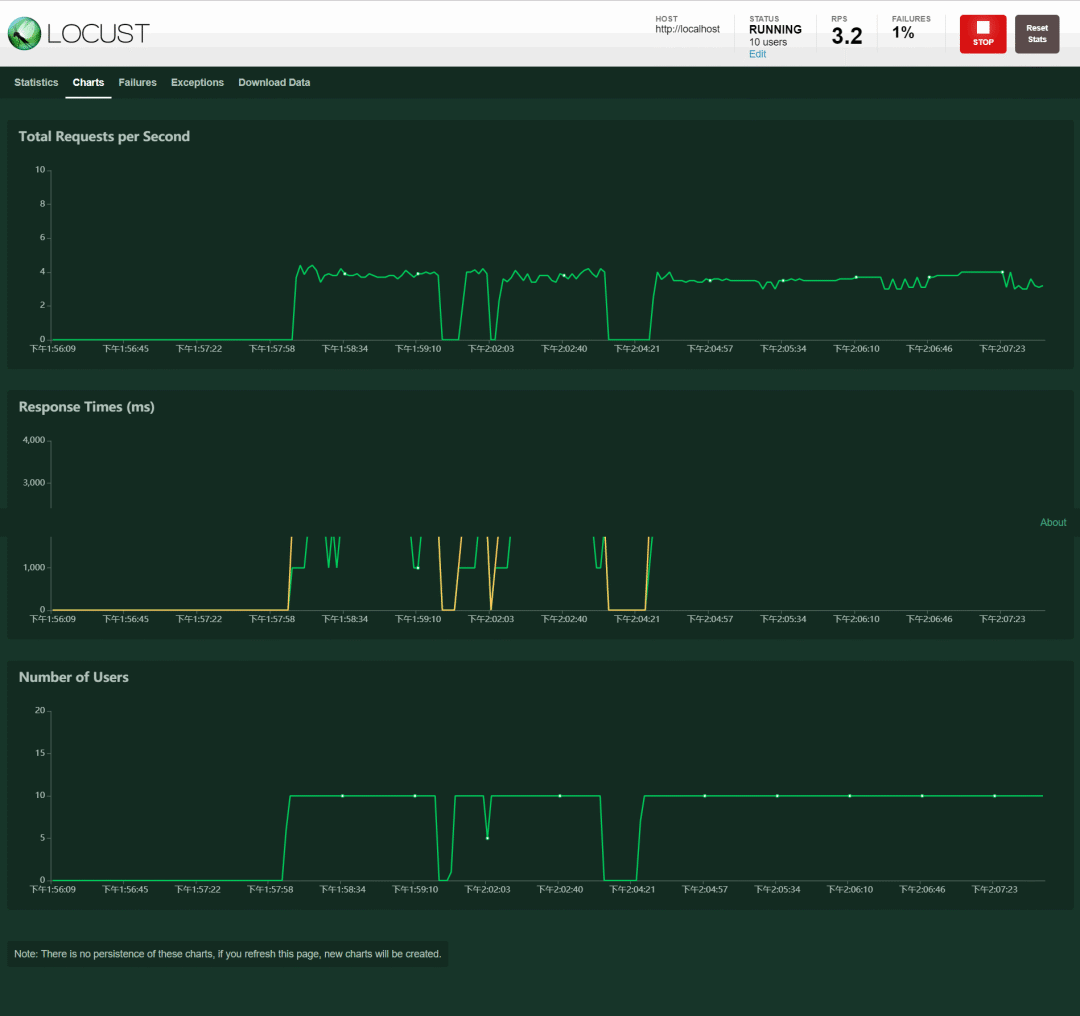Open the Exceptions tab
This screenshot has height=1016, width=1080.
(197, 82)
